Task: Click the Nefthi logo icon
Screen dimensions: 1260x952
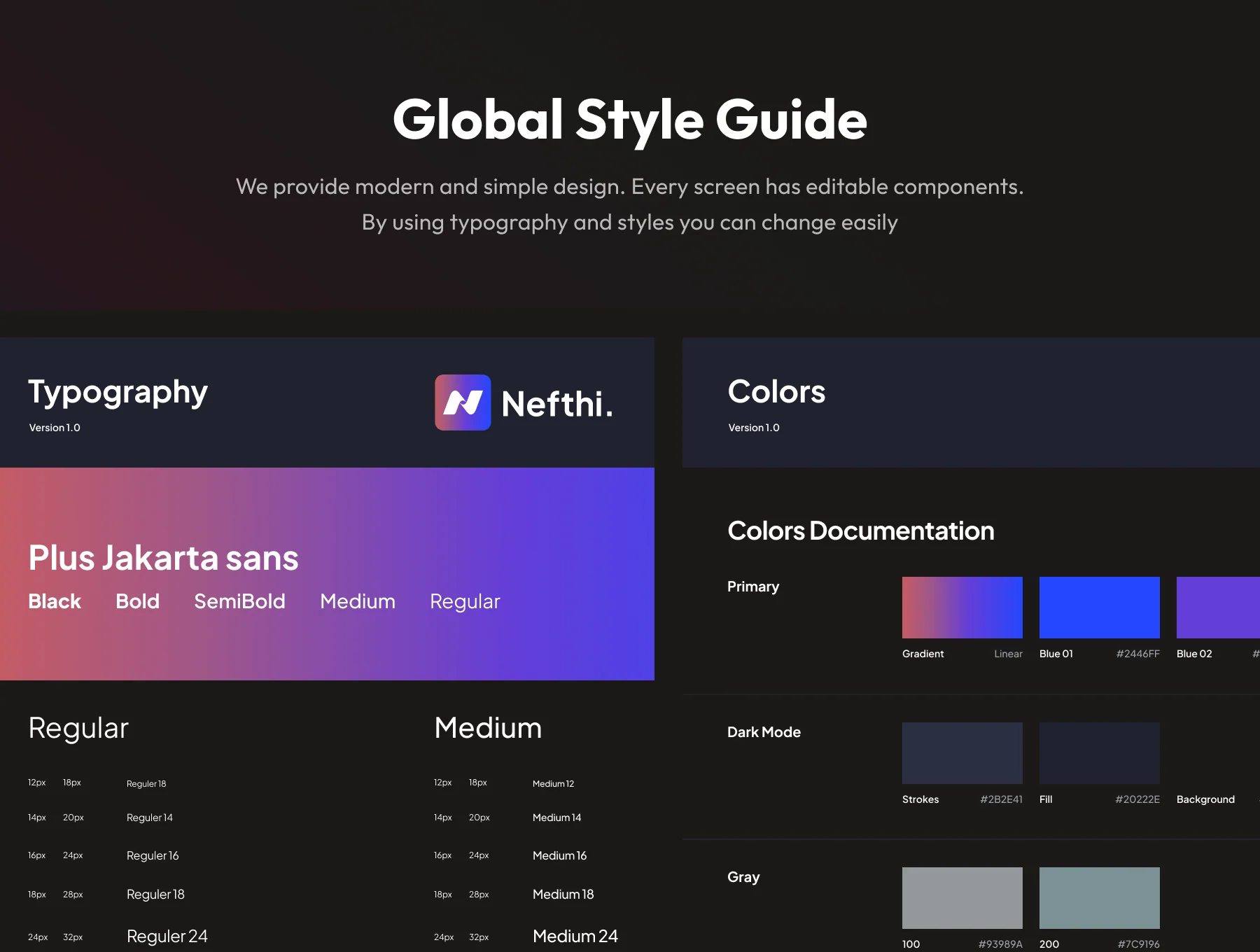Action: pos(463,402)
